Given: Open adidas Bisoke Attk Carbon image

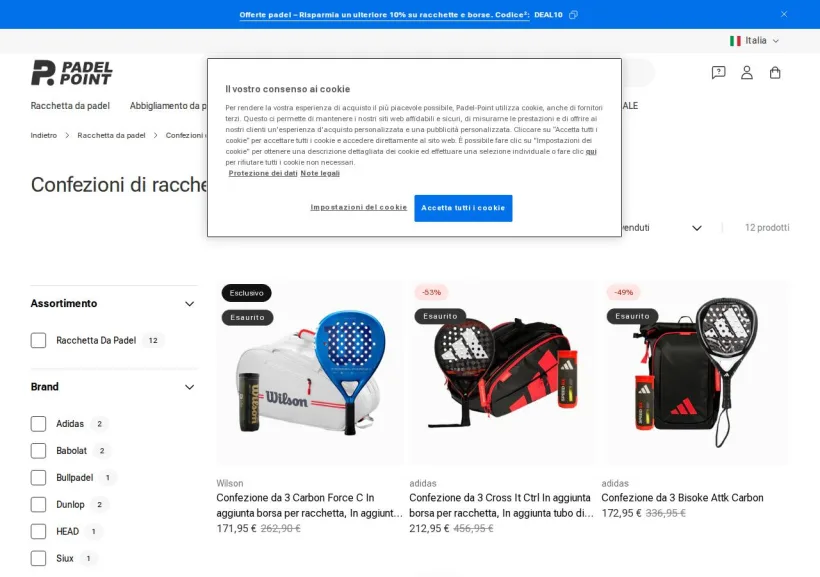Looking at the screenshot, I should point(694,373).
